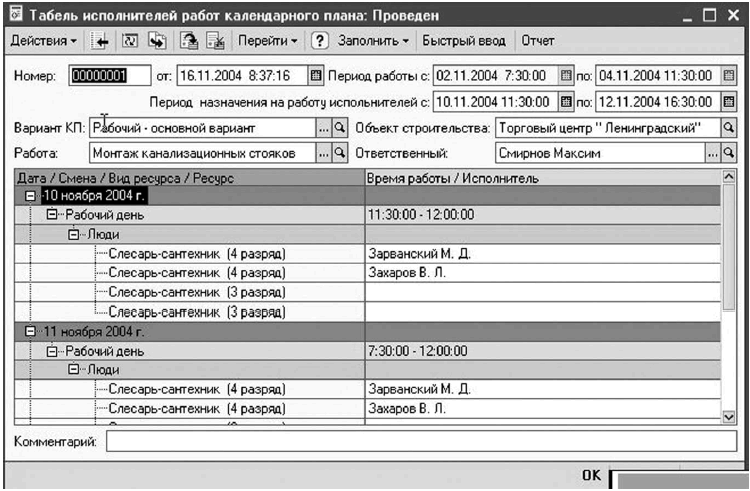The image size is (750, 491).
Task: Collapse Люди node under 10 ноября
Action: [x=74, y=234]
